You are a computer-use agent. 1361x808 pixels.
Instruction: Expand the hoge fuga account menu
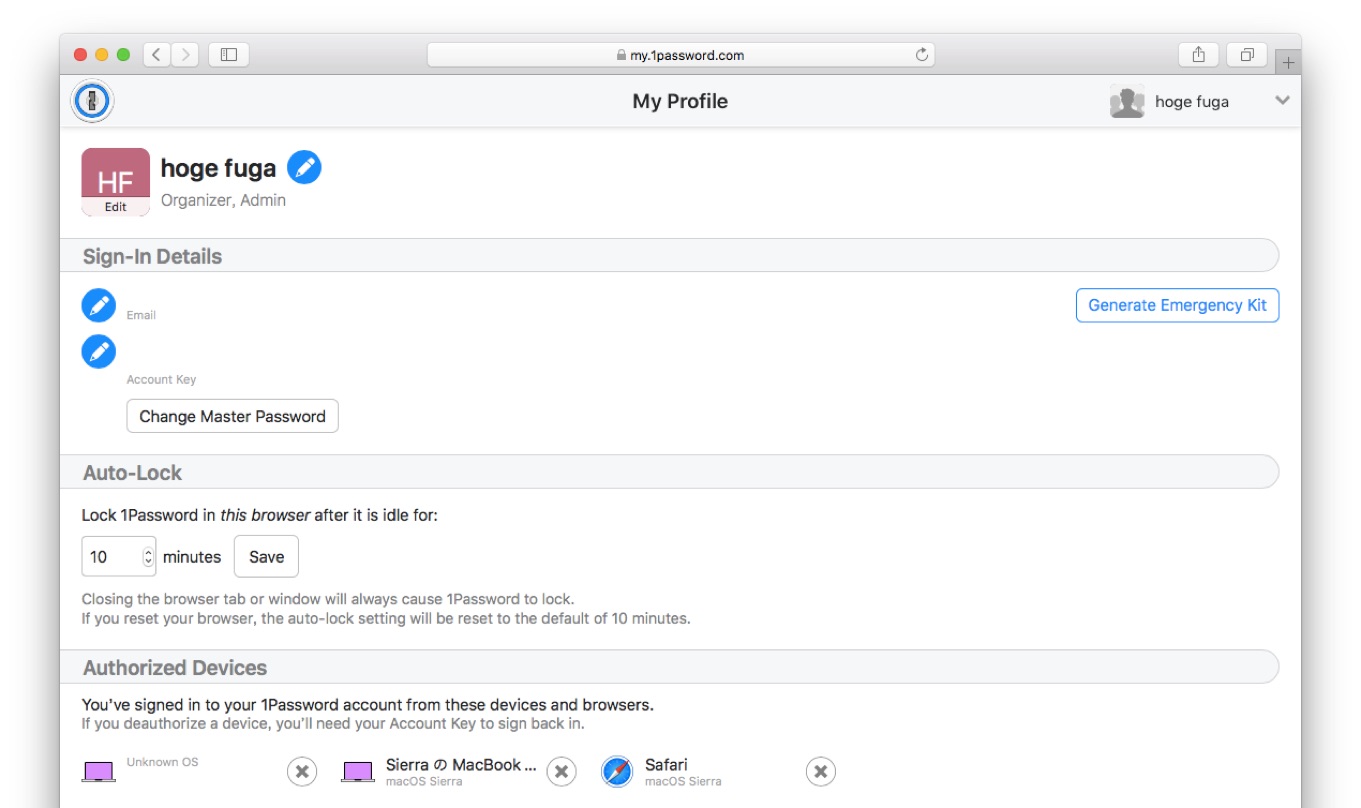pos(1282,100)
